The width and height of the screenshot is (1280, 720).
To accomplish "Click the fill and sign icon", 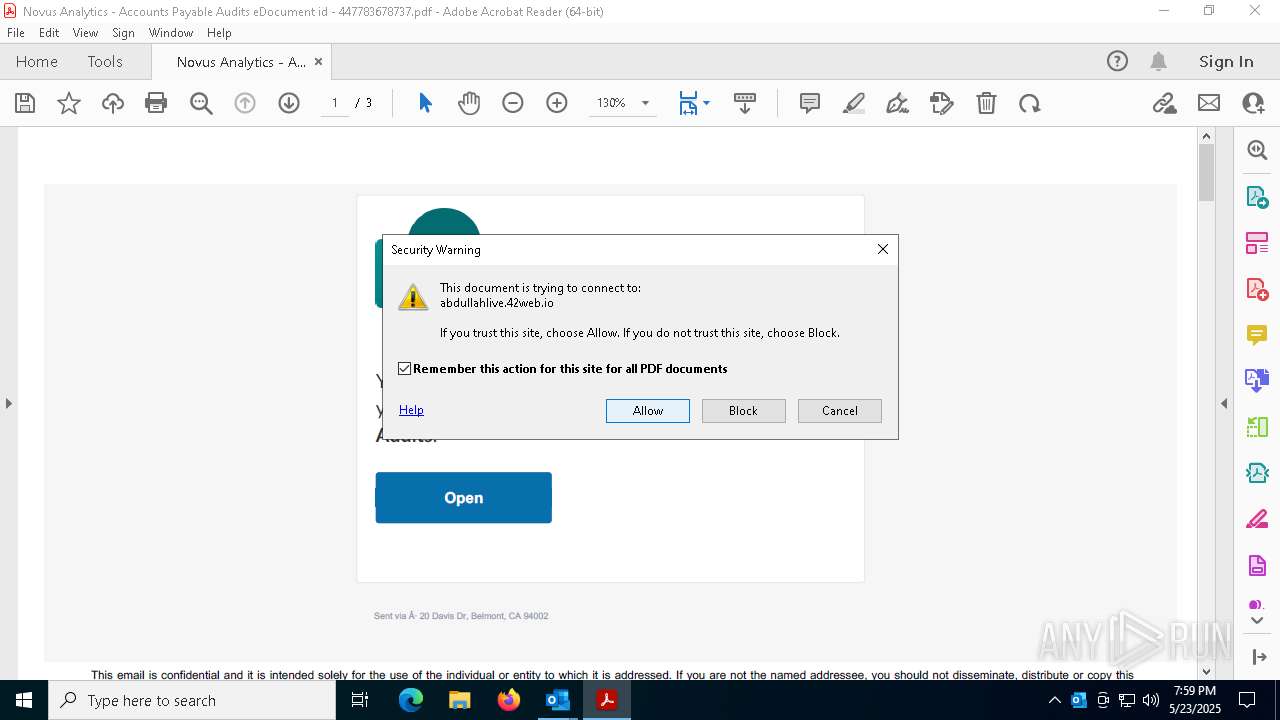I will [942, 103].
